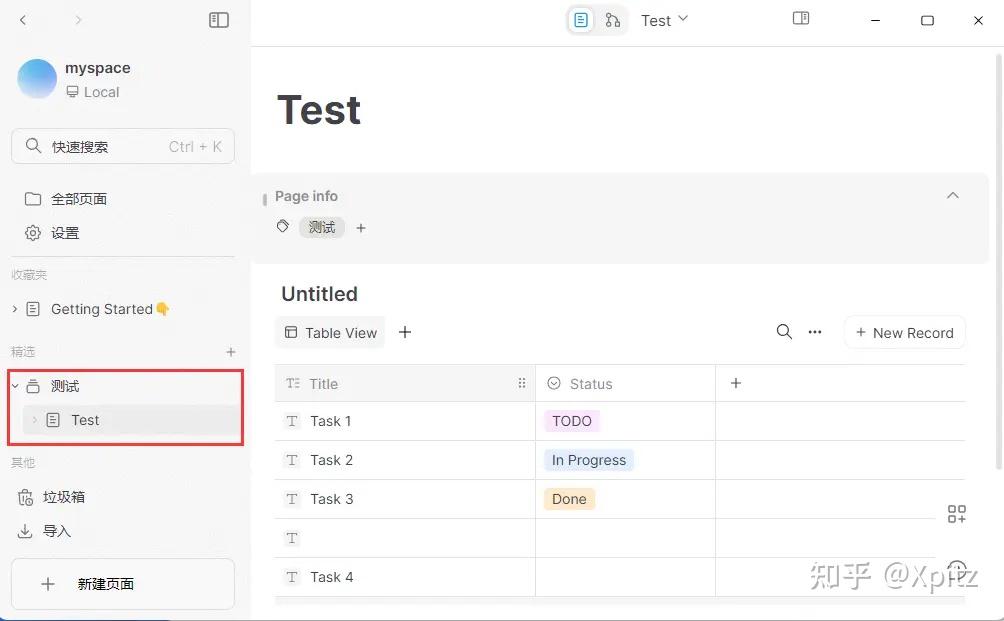Open 全部页面 in sidebar

(x=79, y=199)
